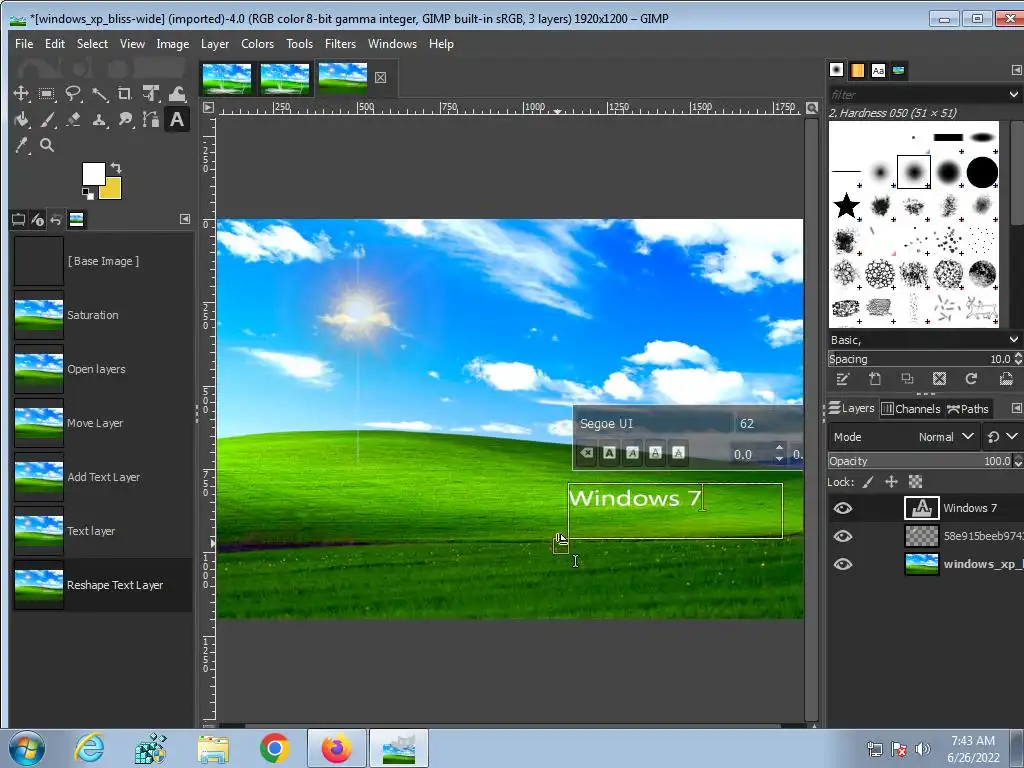Viewport: 1024px width, 768px height.
Task: Select the Rectangle Select tool
Action: point(46,94)
